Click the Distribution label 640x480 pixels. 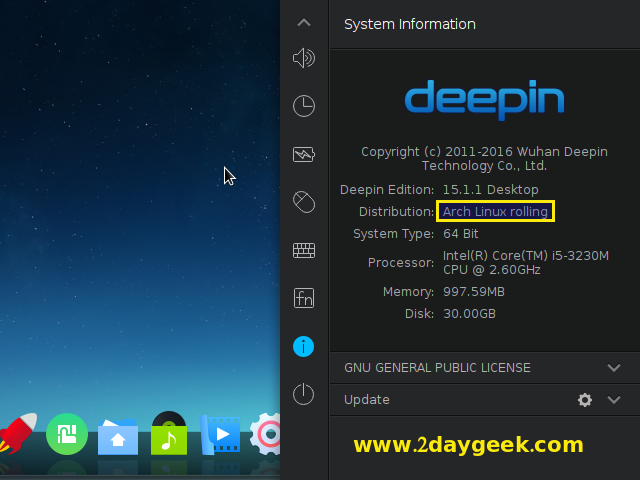(x=396, y=211)
